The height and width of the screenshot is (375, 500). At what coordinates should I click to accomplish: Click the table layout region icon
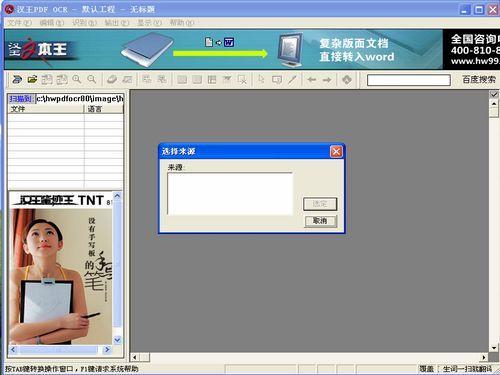pos(212,79)
